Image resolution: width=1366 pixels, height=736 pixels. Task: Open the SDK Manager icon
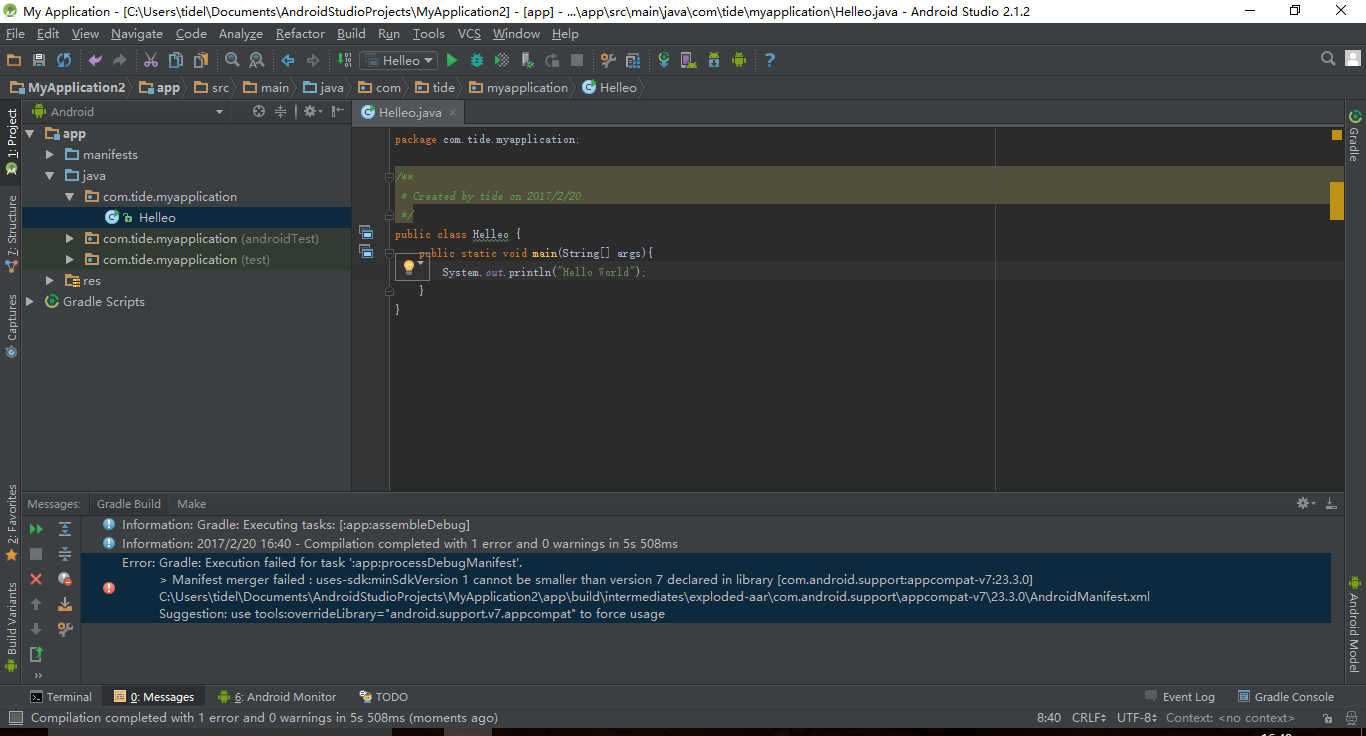pos(714,60)
